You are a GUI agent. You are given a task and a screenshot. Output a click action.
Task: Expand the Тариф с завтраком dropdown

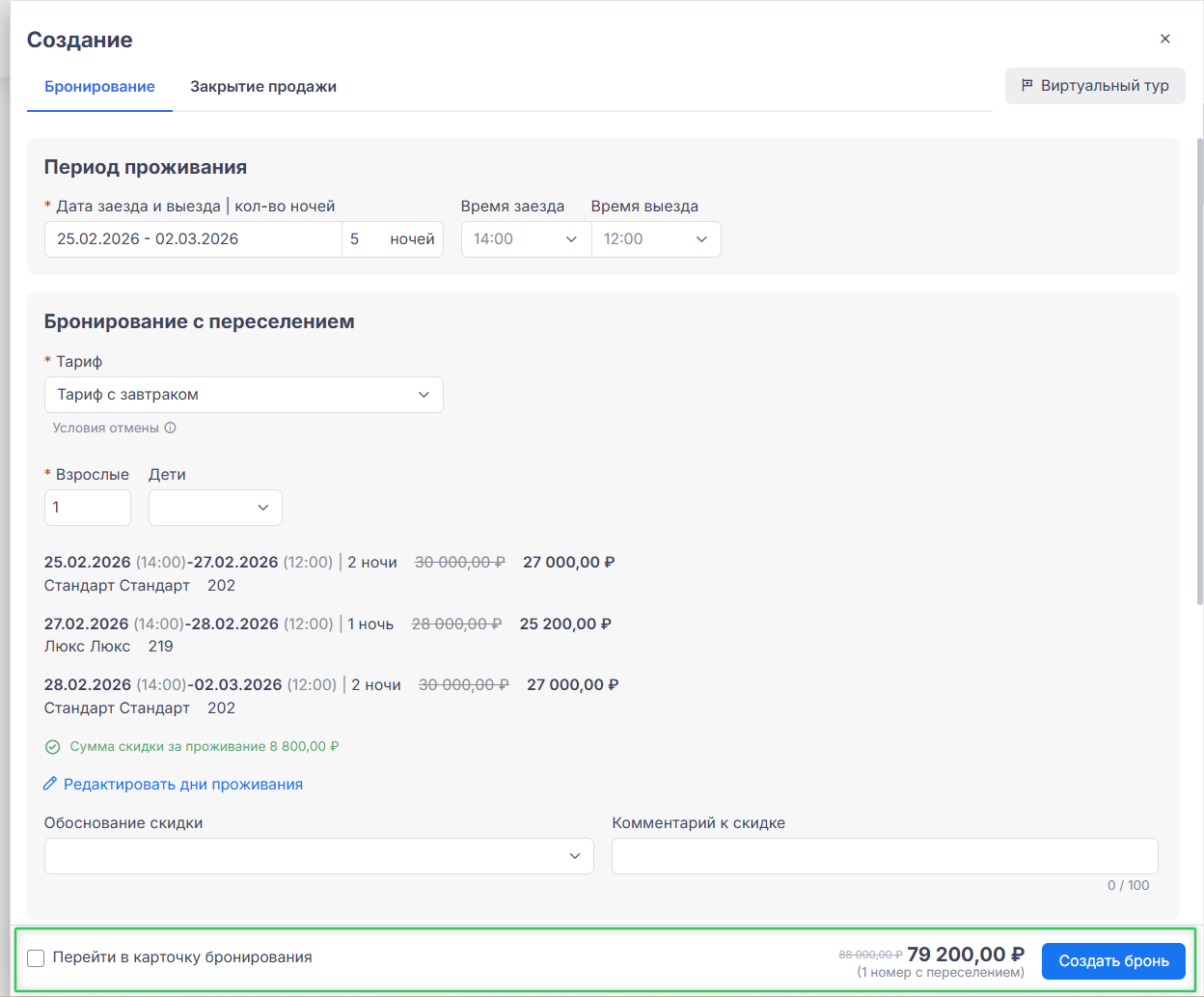pos(243,395)
